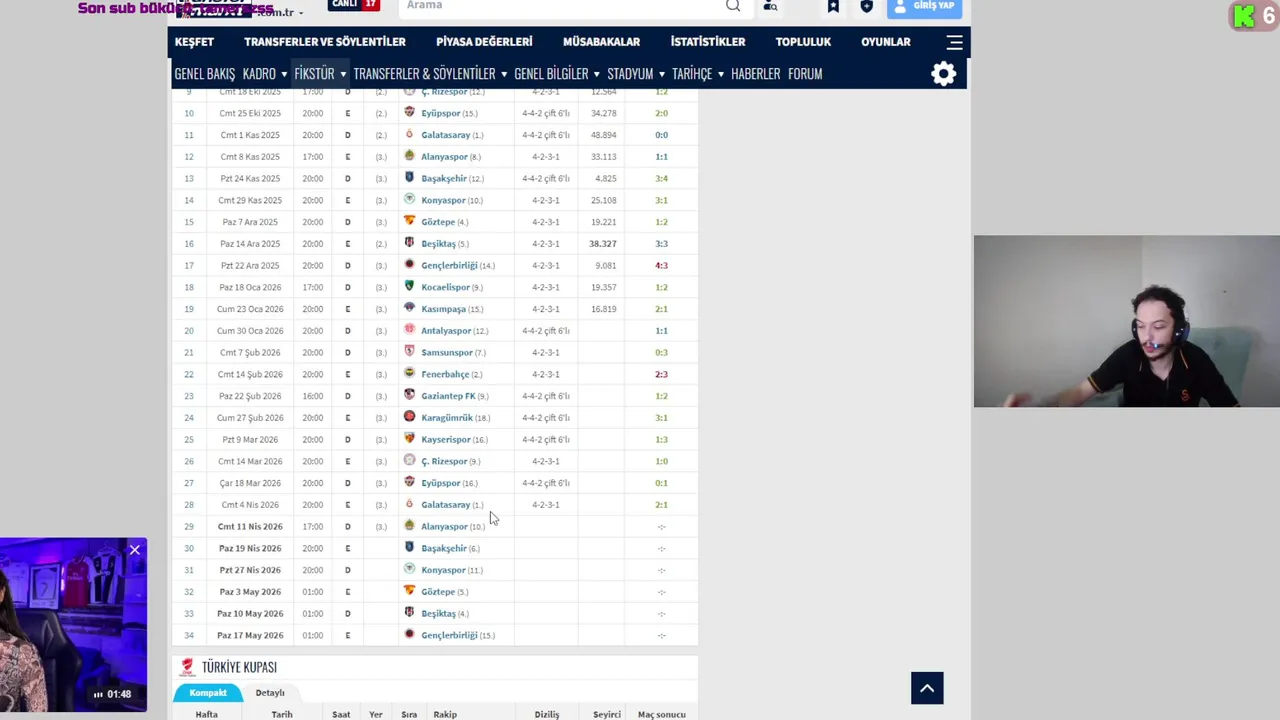Click the Konyaspor link in row 31
1280x720 pixels.
pos(443,570)
